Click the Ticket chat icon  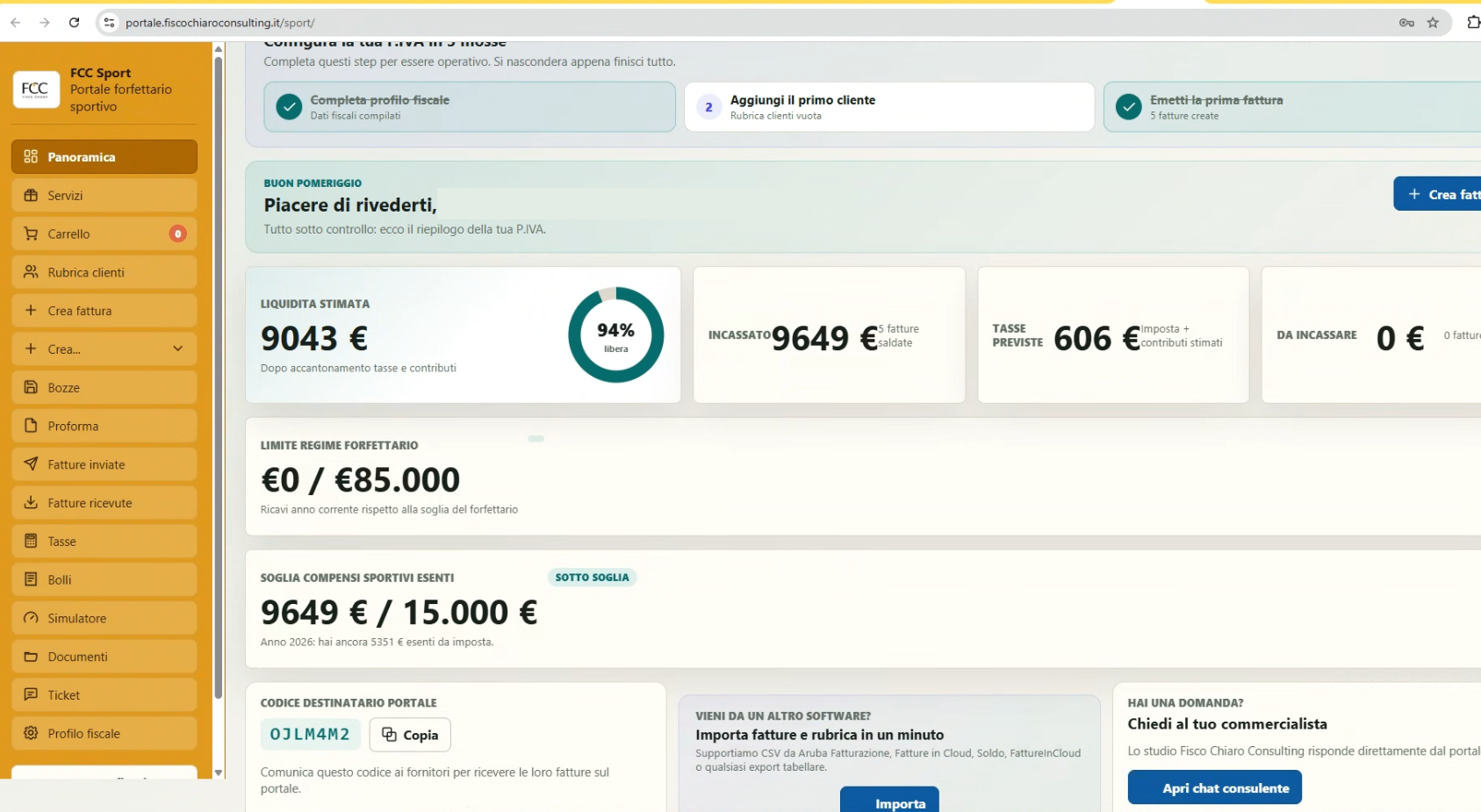click(31, 694)
